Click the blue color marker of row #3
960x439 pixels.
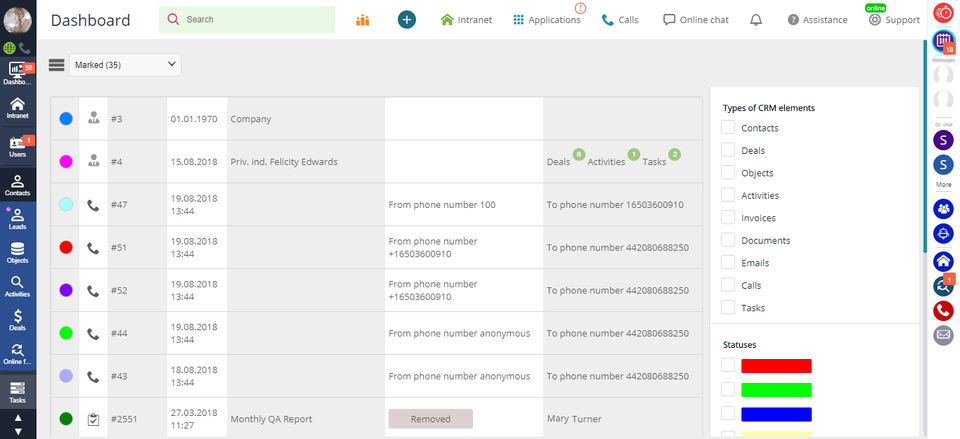(x=66, y=119)
